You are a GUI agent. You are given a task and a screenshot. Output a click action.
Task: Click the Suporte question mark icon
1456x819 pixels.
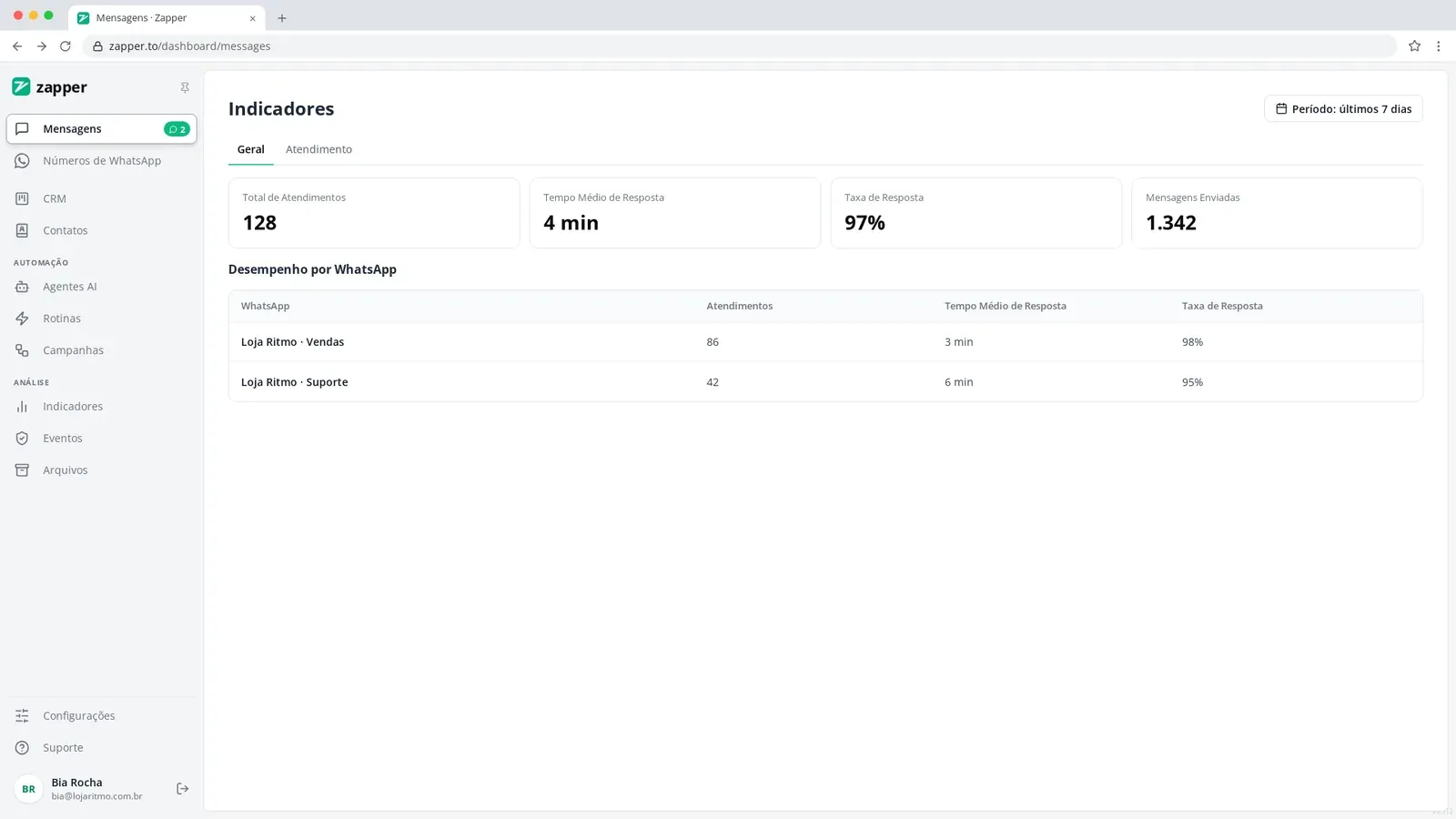click(22, 748)
